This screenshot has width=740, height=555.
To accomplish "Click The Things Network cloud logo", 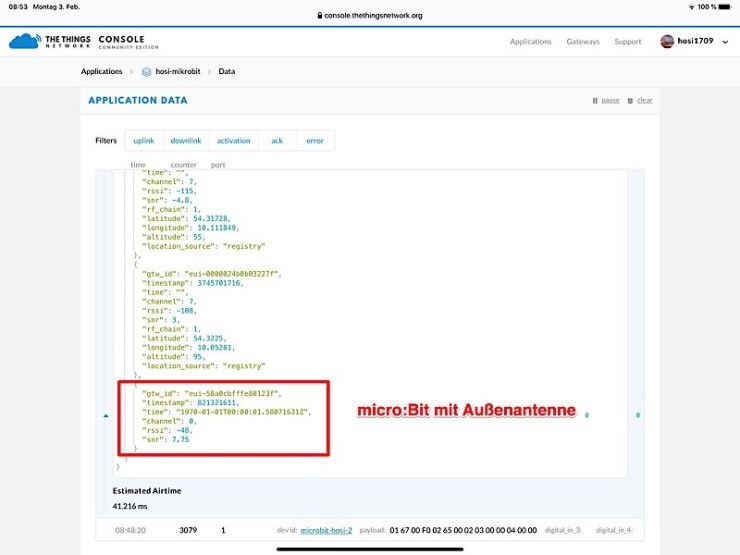I will 24,41.
